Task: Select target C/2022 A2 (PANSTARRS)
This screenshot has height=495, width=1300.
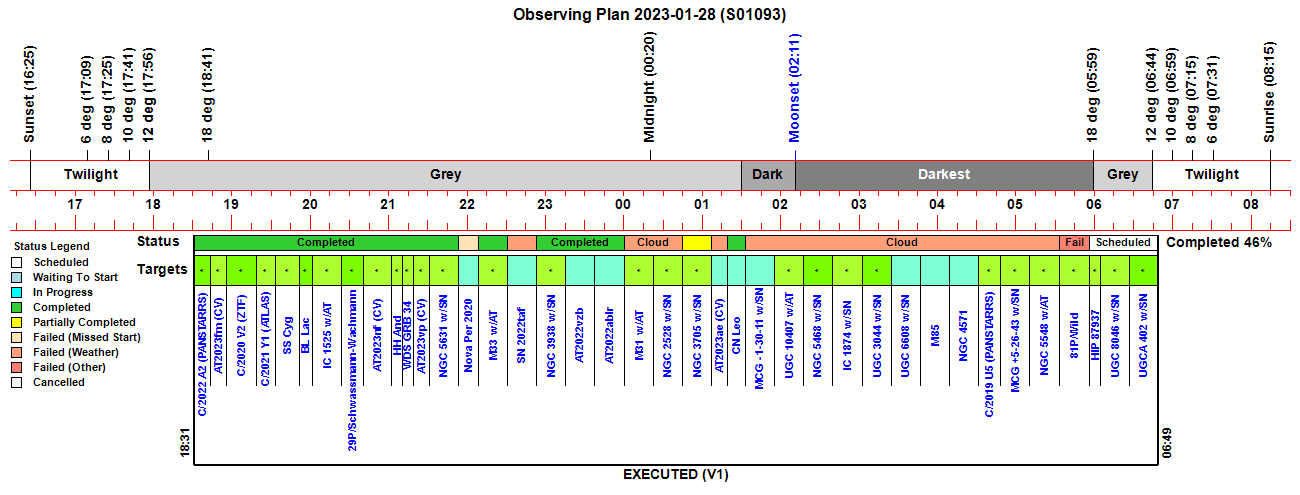Action: [x=203, y=354]
